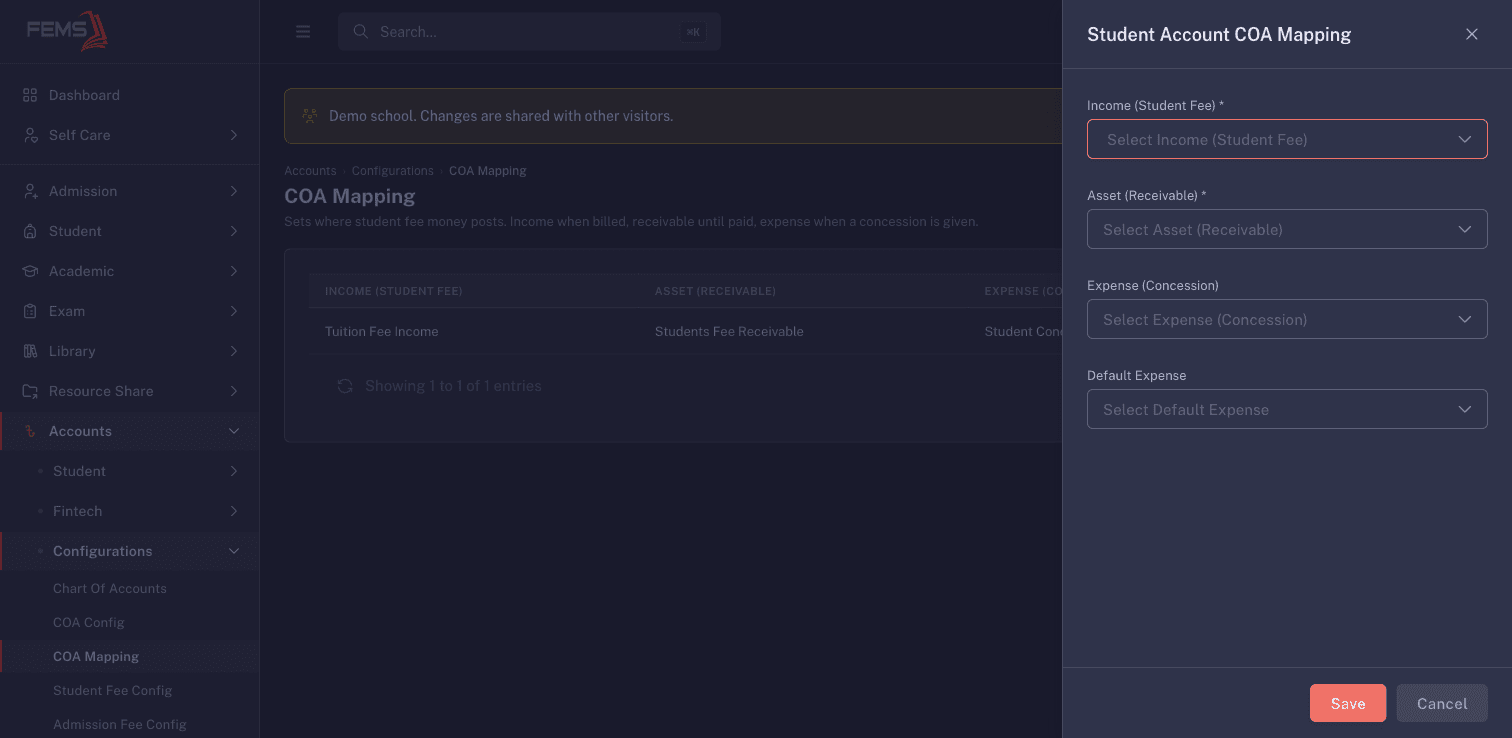1512x738 pixels.
Task: Click the Students Fee Receivable cell
Action: coord(729,331)
